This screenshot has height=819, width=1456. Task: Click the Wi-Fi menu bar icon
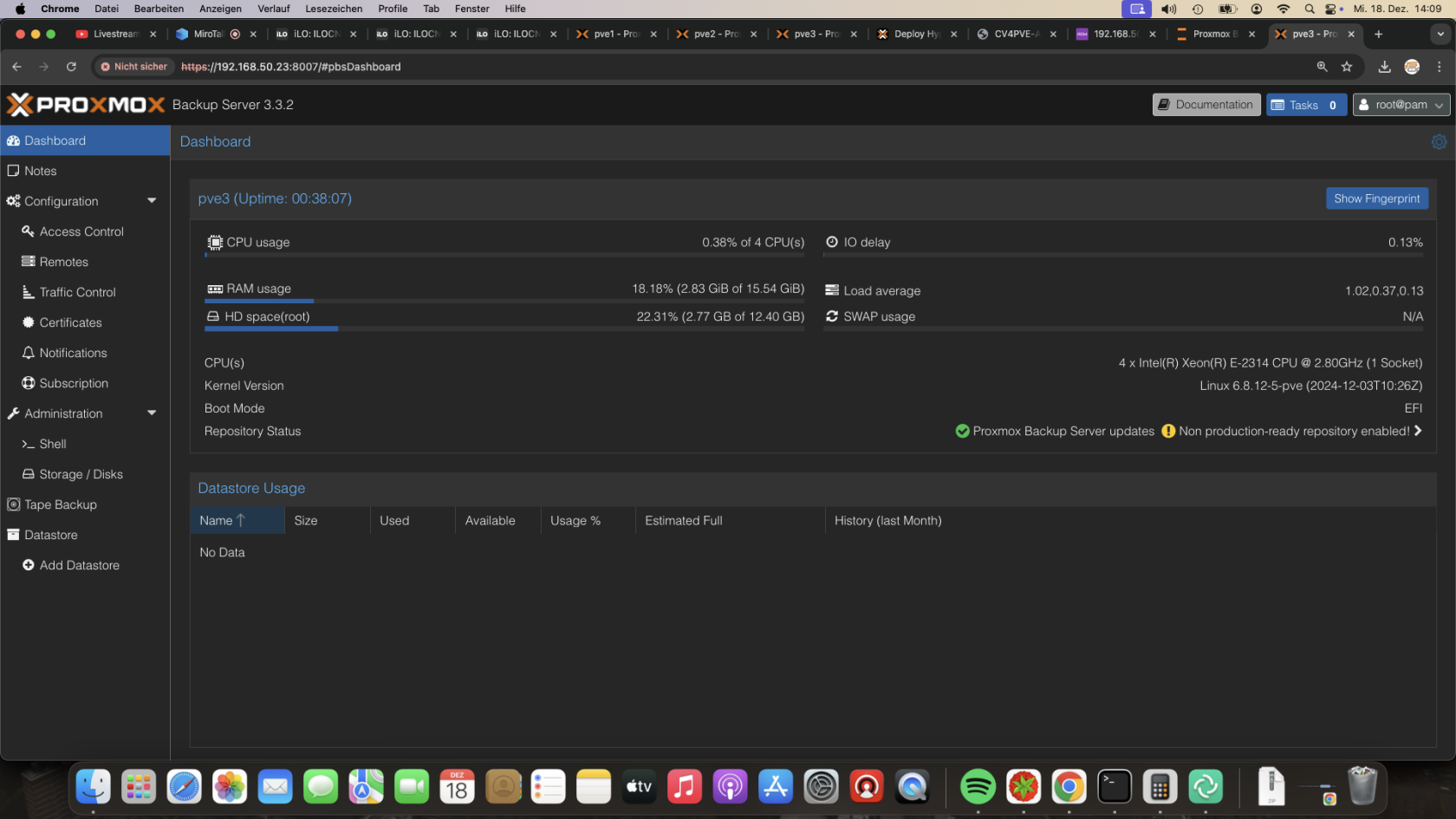pos(1284,9)
